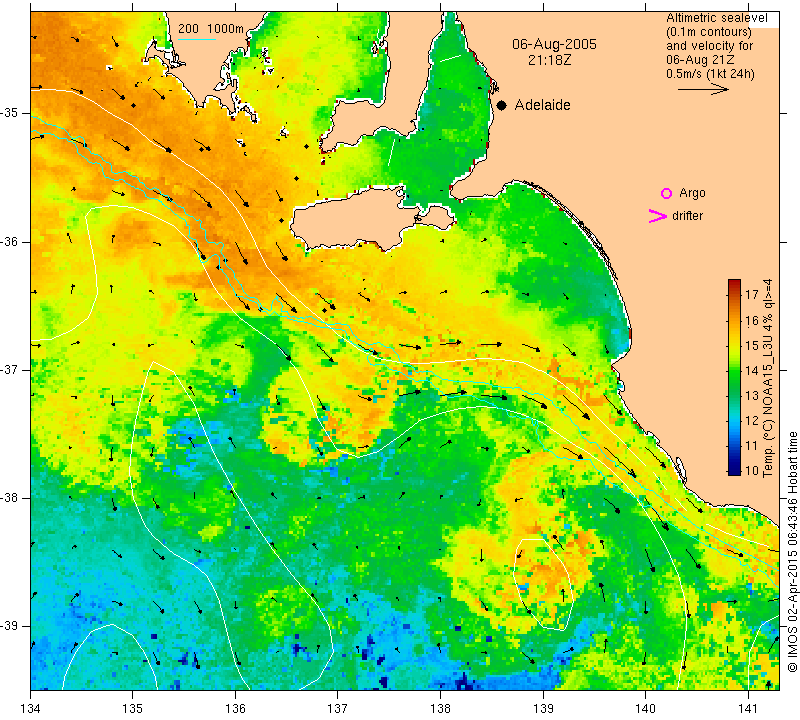Screen dimensions: 800x720
Task: Click the small white closed contour near 139°E, 38.7°S
Action: click(x=542, y=584)
